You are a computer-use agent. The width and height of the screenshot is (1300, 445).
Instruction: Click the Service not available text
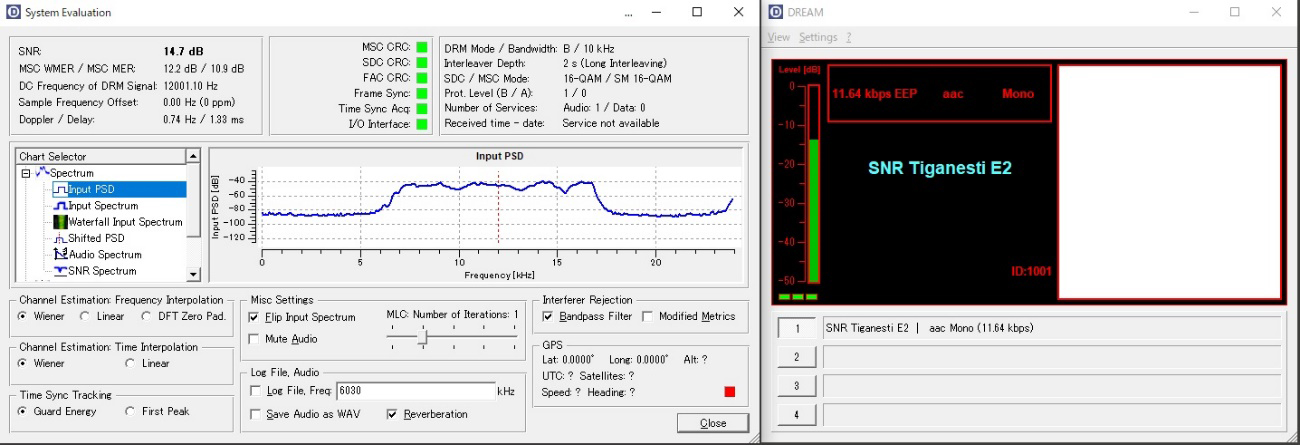pos(611,123)
